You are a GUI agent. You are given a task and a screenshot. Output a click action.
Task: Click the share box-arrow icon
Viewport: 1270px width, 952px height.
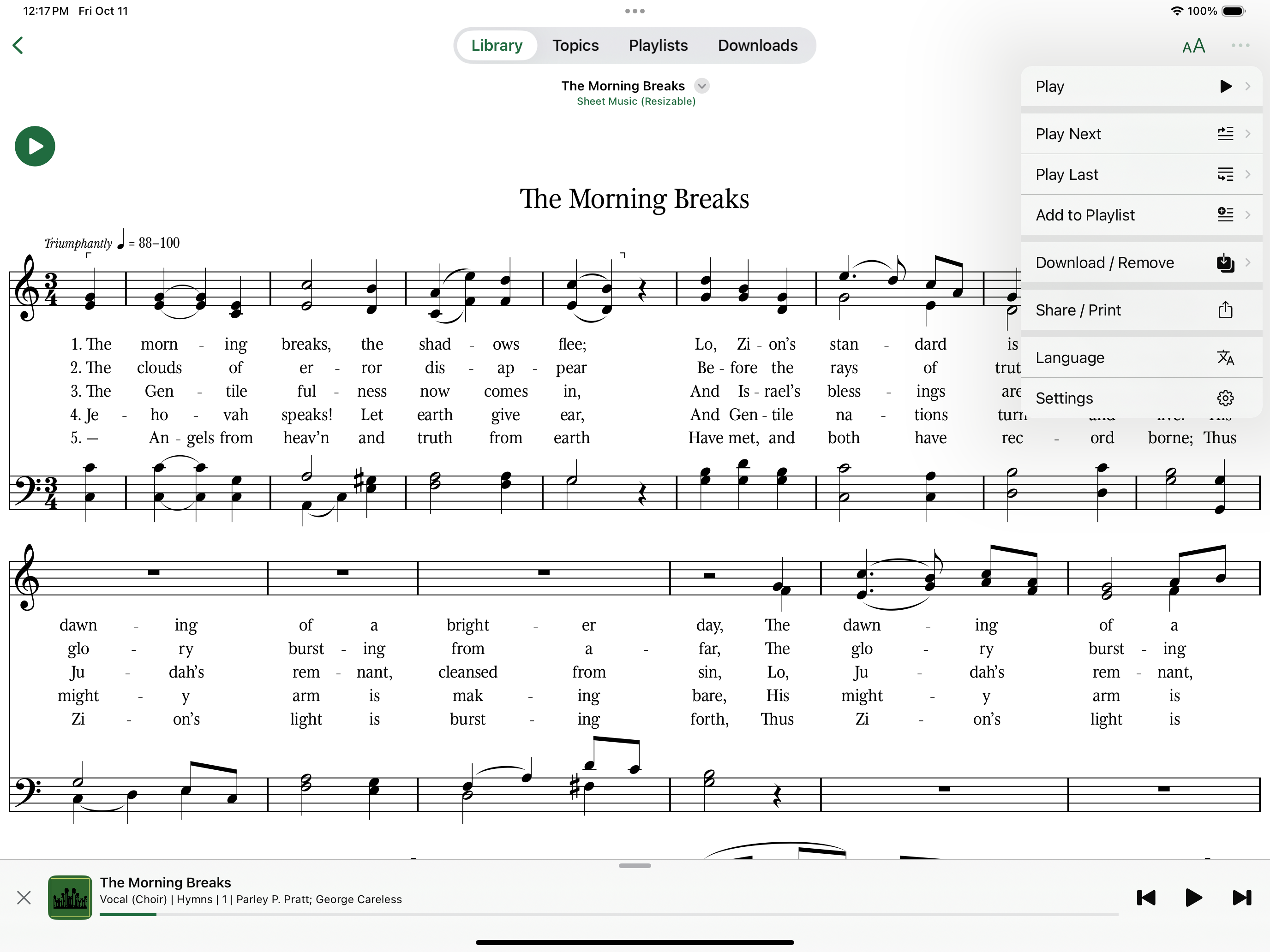[1225, 310]
